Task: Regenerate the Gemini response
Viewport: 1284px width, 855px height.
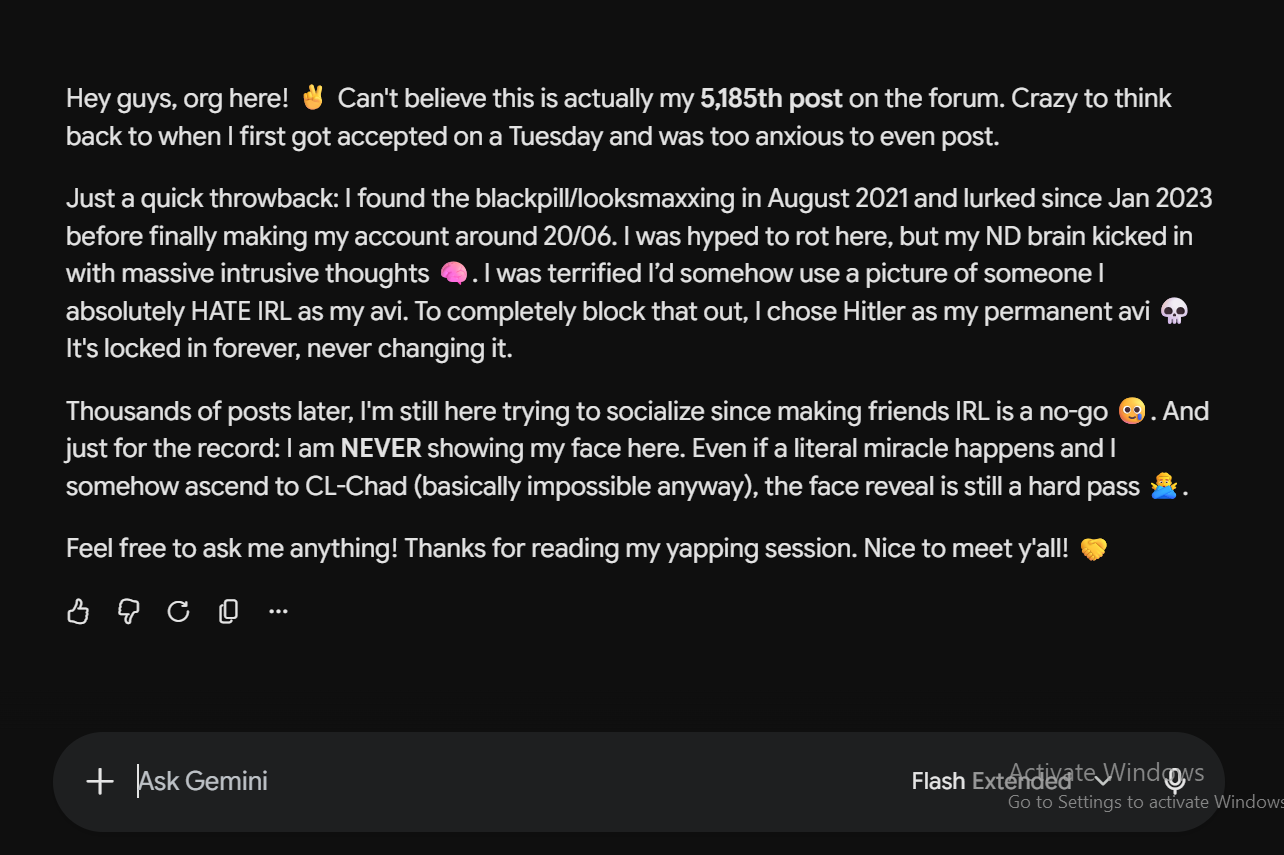Action: coord(178,611)
